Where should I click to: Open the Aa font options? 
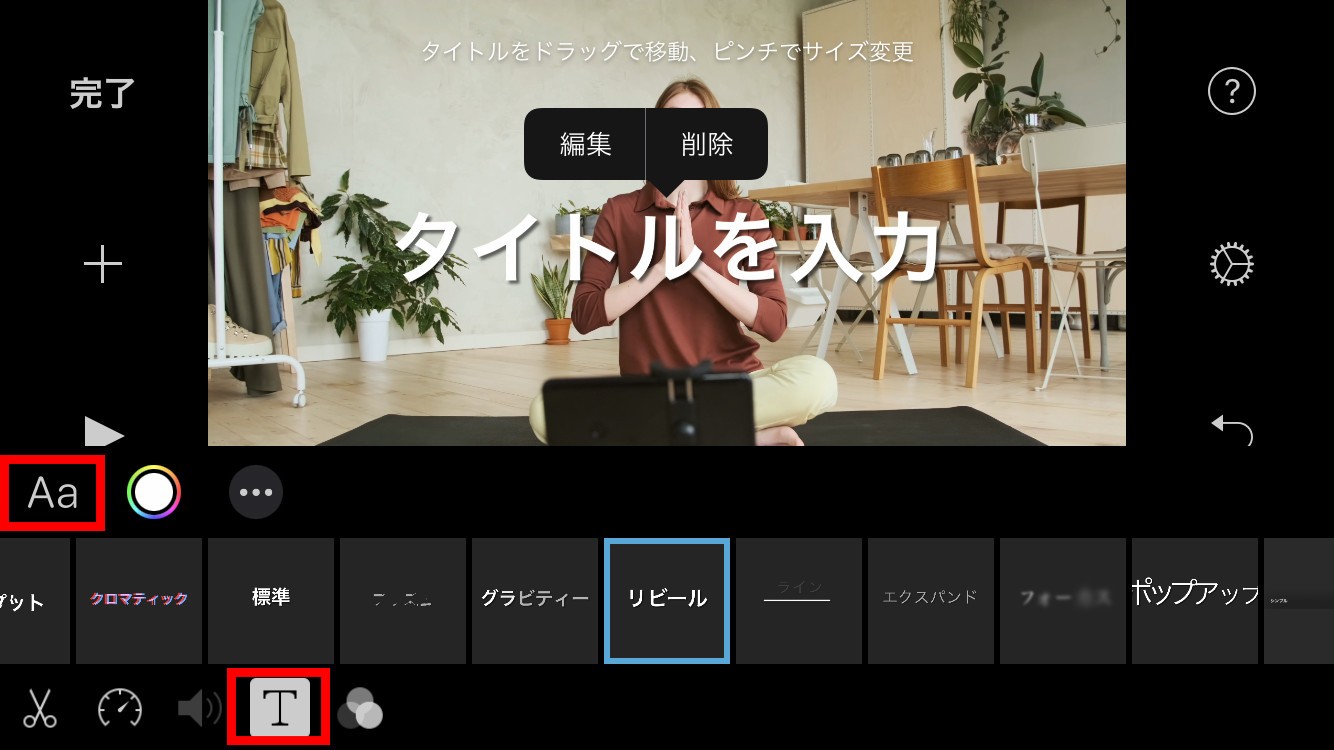tap(53, 493)
